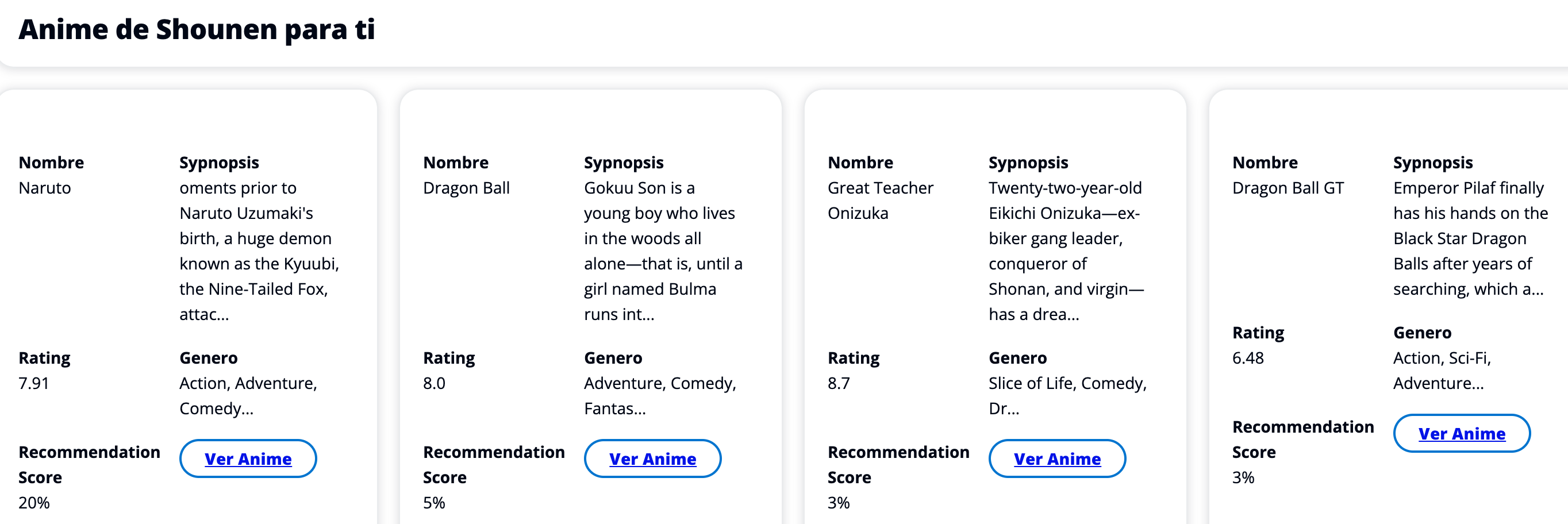1568x524 pixels.
Task: Click the Dragon Ball GT title
Action: click(1288, 188)
